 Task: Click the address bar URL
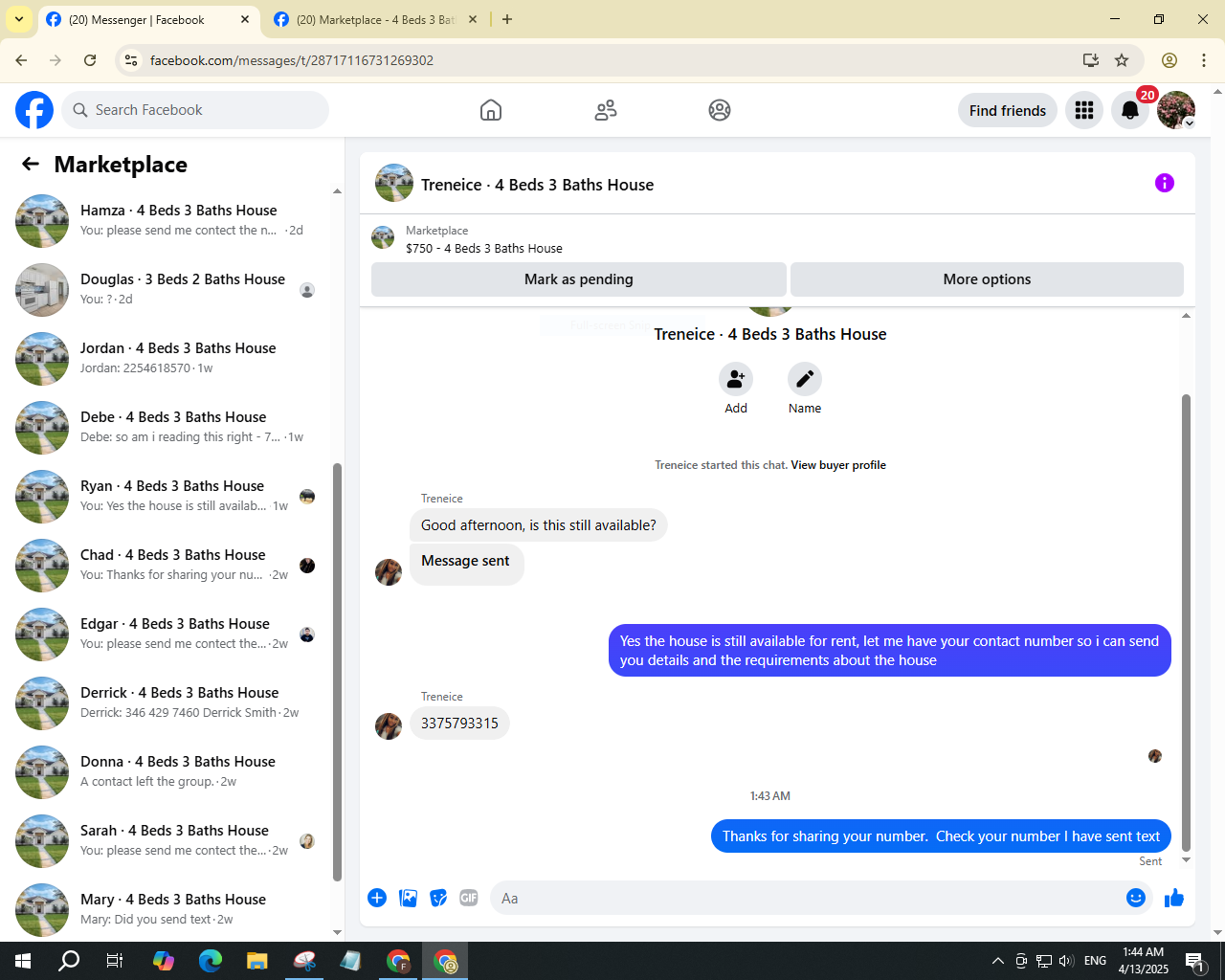pos(292,60)
